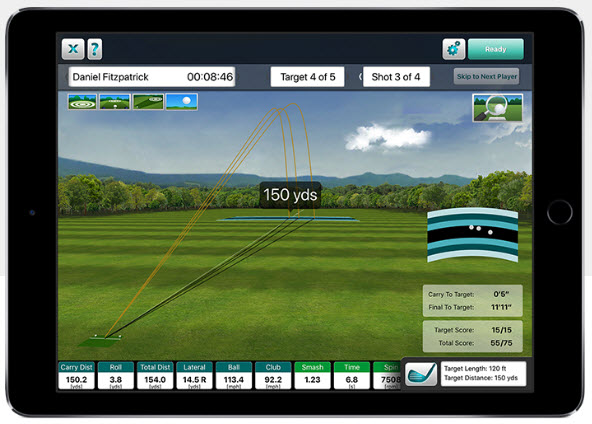Select the Time data tile
The image size is (592, 424).
pos(352,376)
